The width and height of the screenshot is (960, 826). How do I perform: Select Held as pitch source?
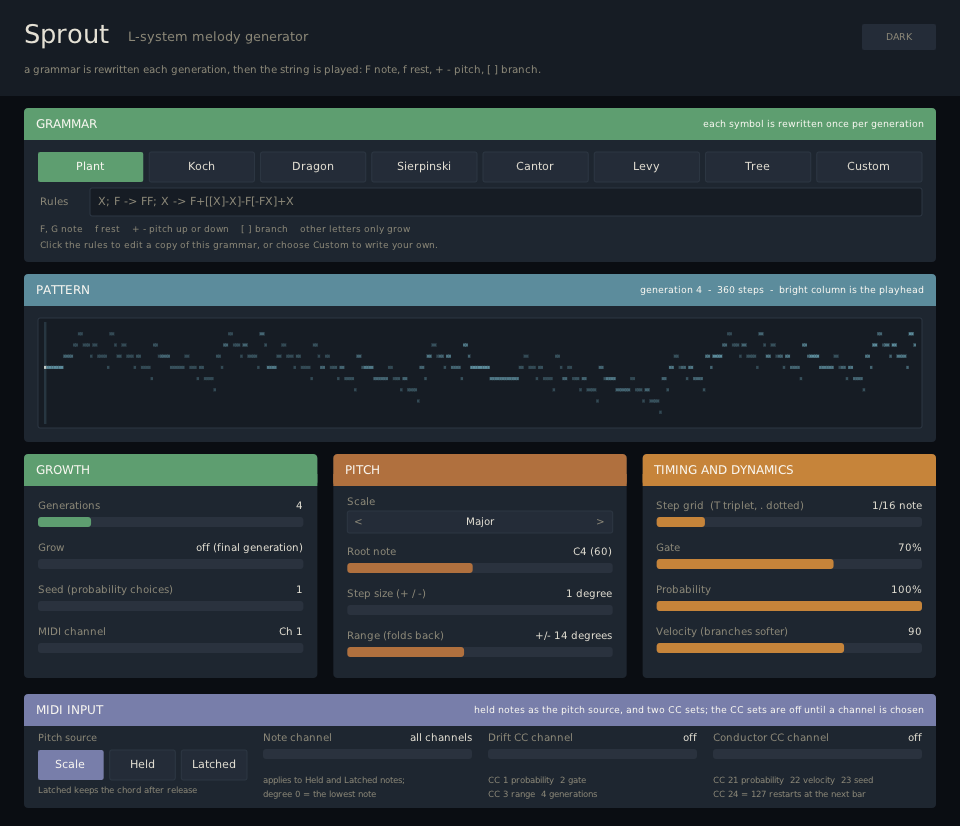click(x=142, y=765)
